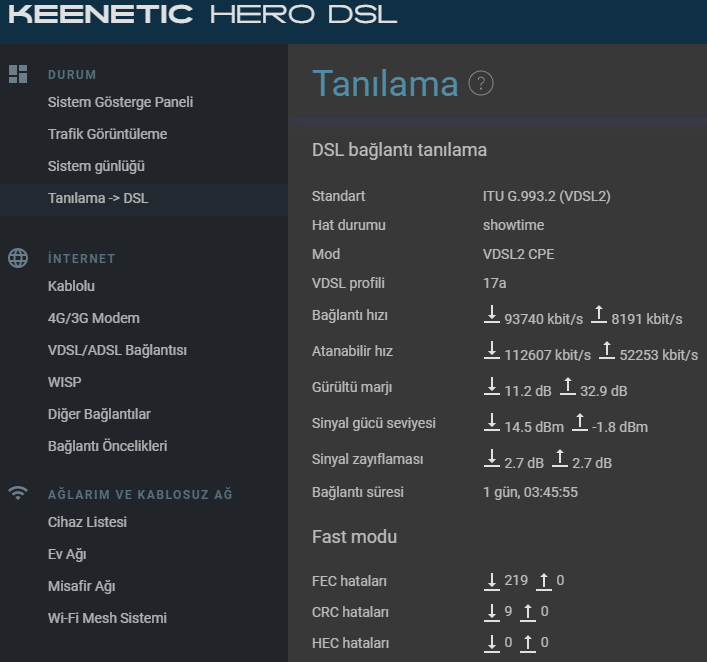This screenshot has height=662, width=707.
Task: Go to Wi-Fi Mesh Sistemi
Action: pos(107,618)
